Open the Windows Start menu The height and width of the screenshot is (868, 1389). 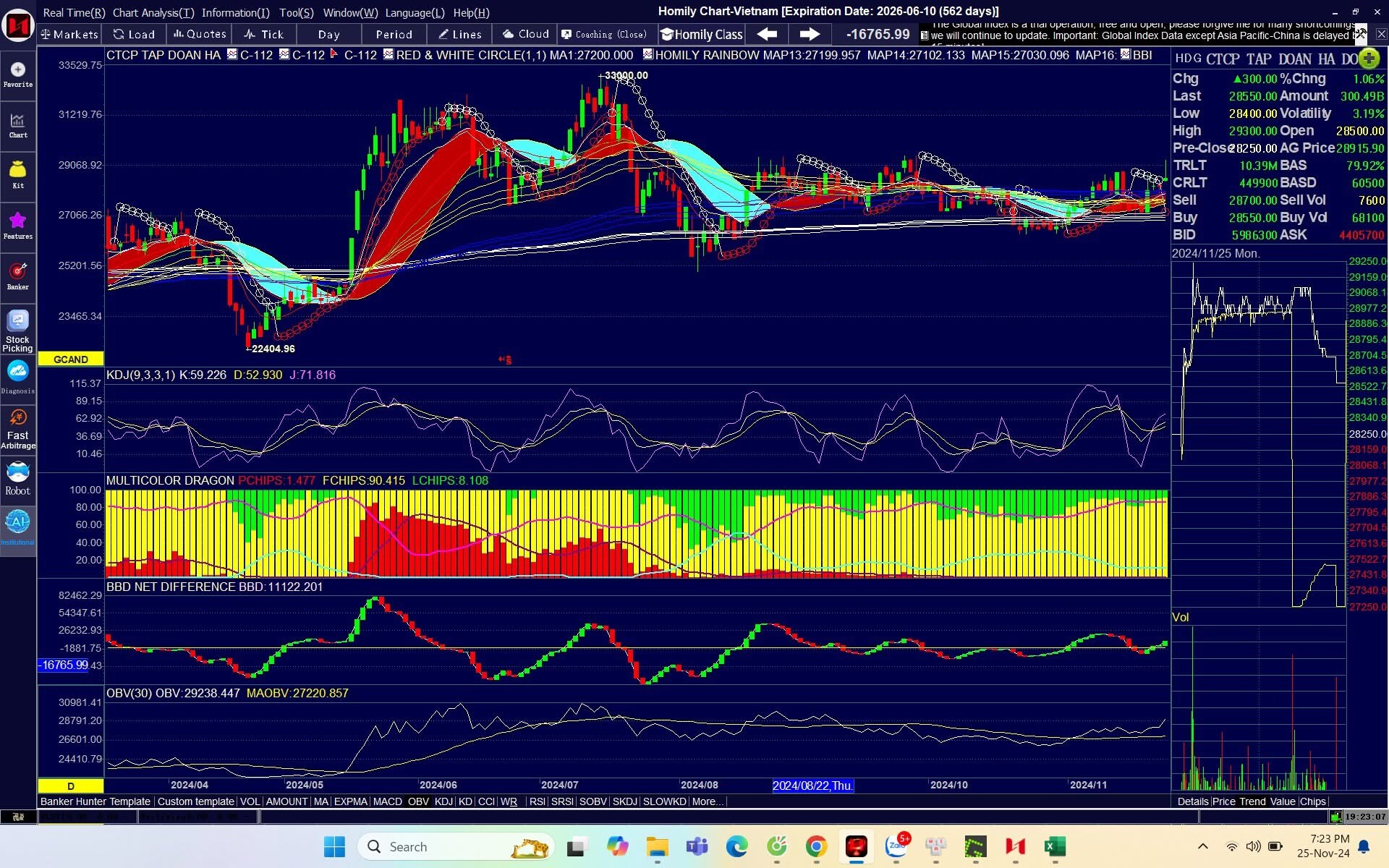[x=334, y=846]
